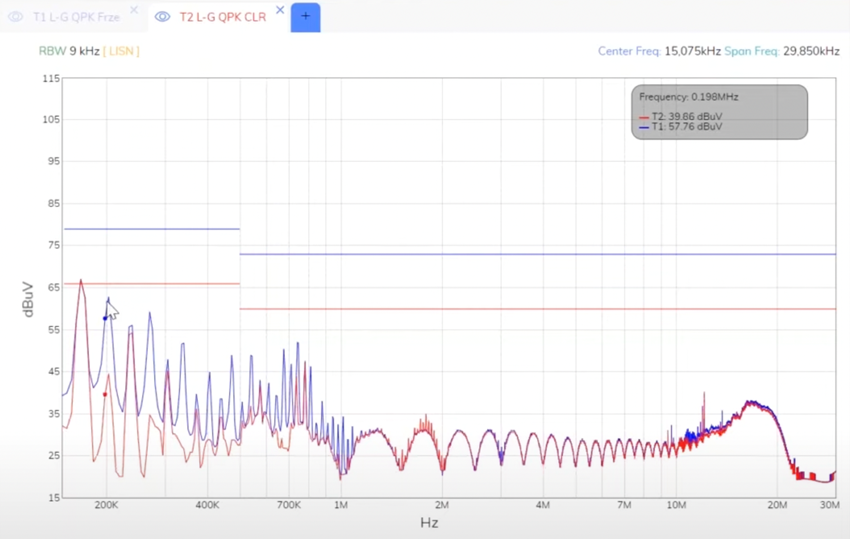Click the 15 y-axis tick label

click(x=54, y=497)
